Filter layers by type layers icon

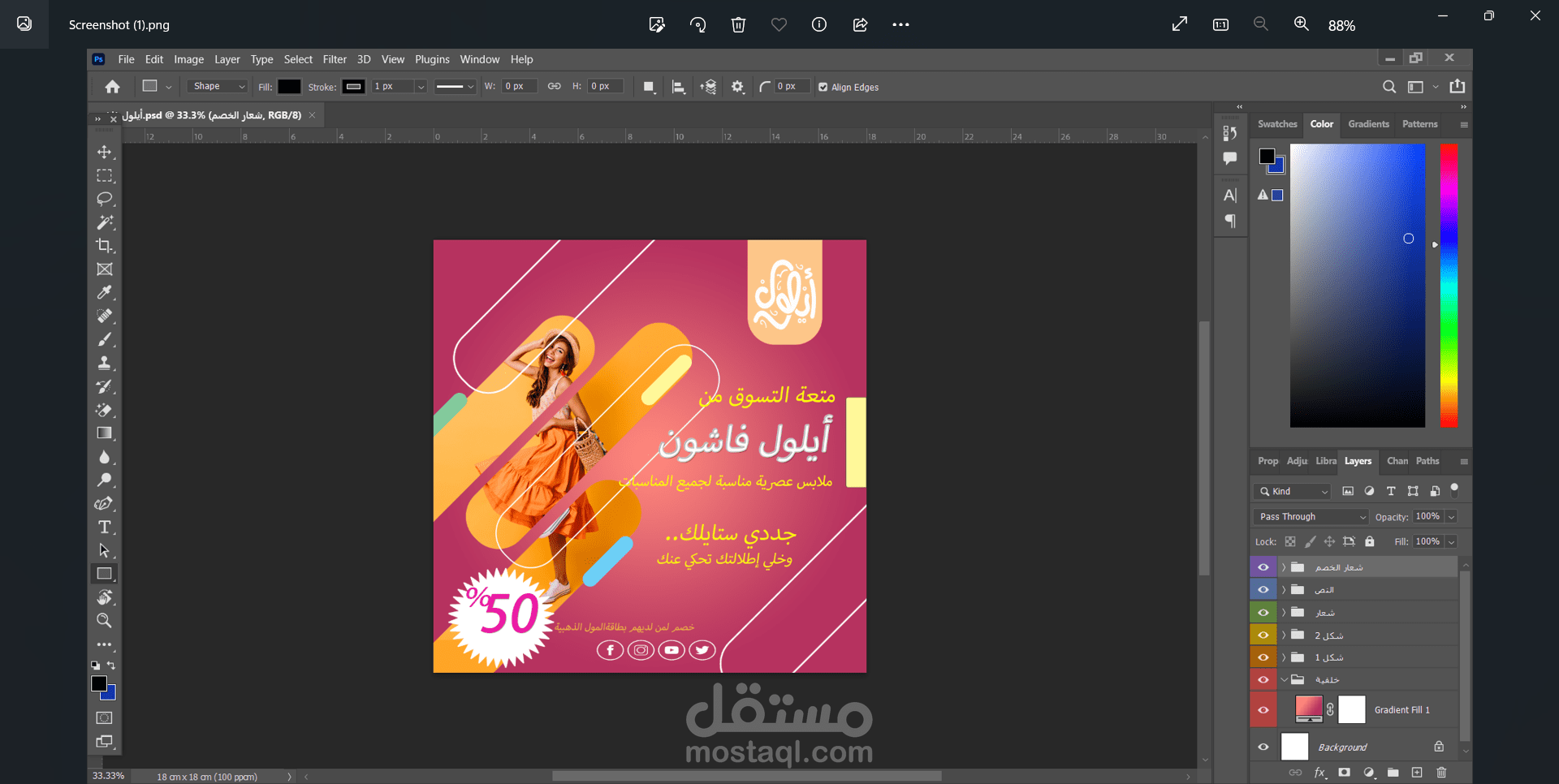1391,491
